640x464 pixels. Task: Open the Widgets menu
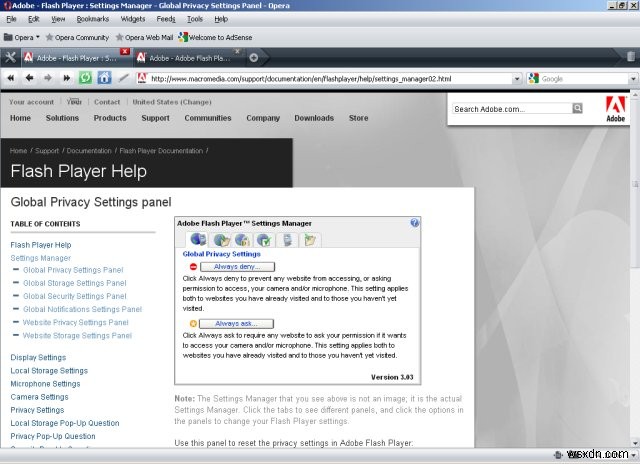(x=133, y=19)
